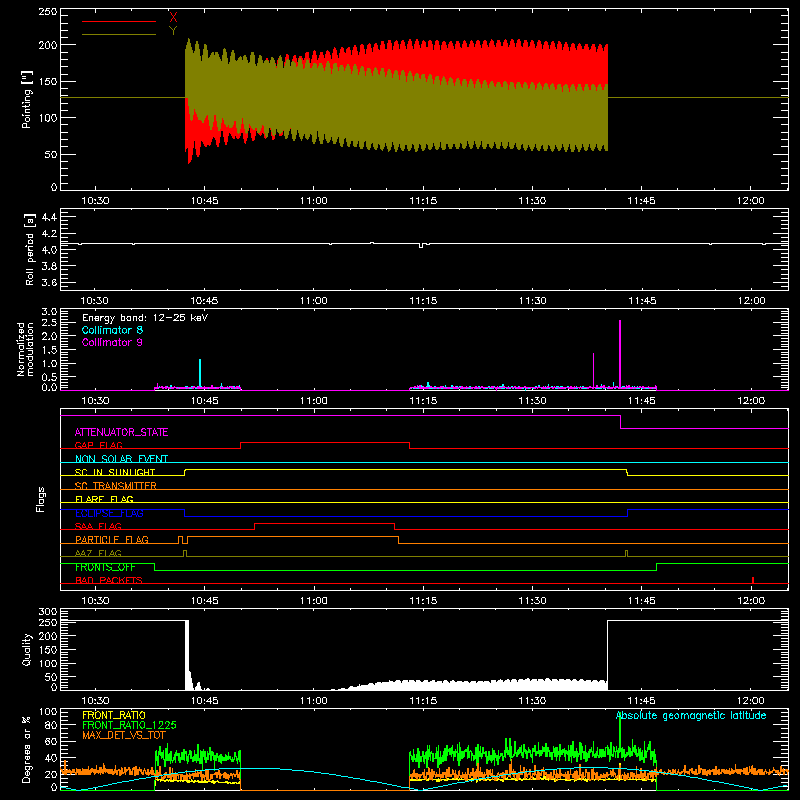Screen dimensions: 800x800
Task: Click the 'Degrees or %' axis title
Action: point(27,749)
